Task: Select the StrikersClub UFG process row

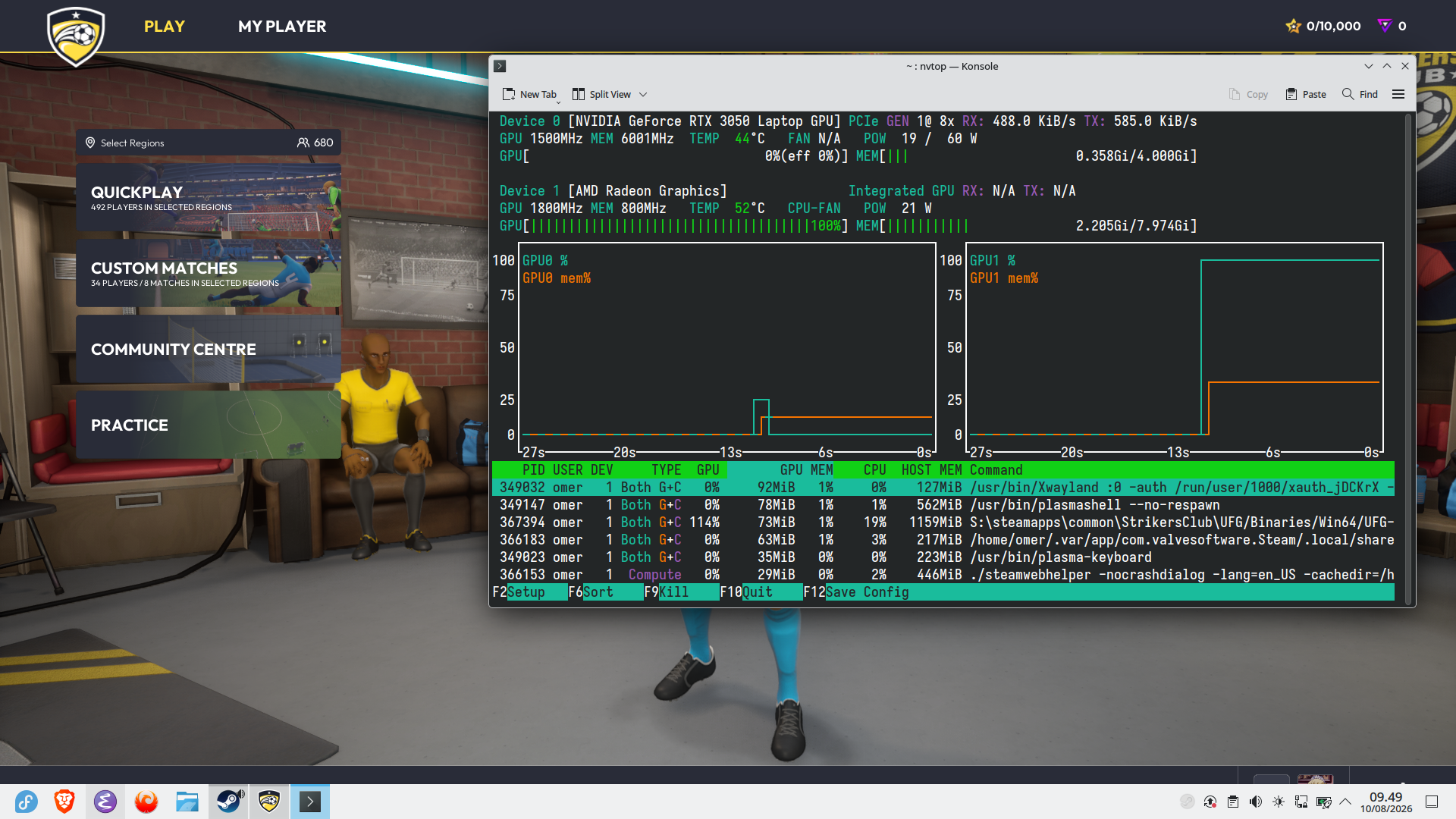Action: point(943,522)
